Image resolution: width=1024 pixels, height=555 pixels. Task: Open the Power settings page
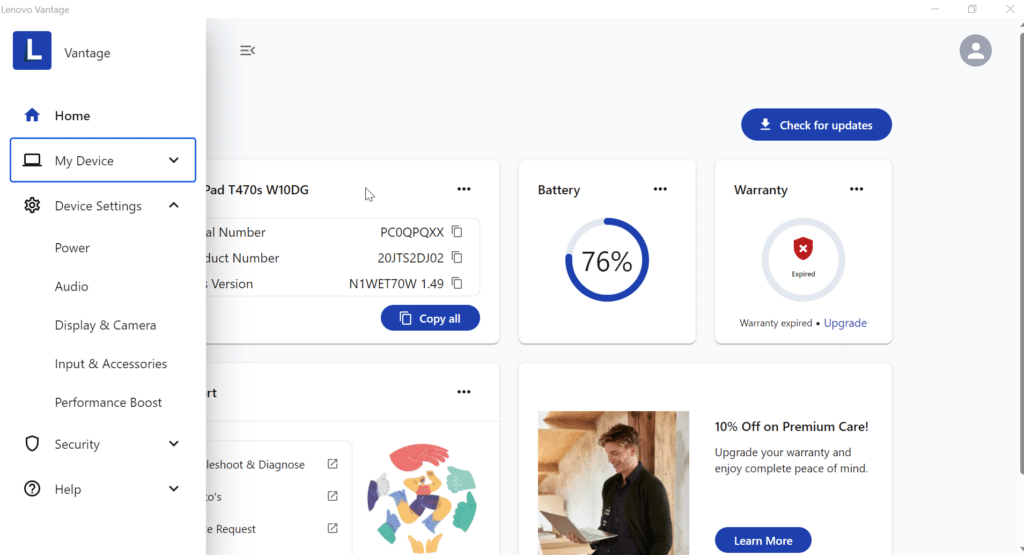click(x=72, y=248)
